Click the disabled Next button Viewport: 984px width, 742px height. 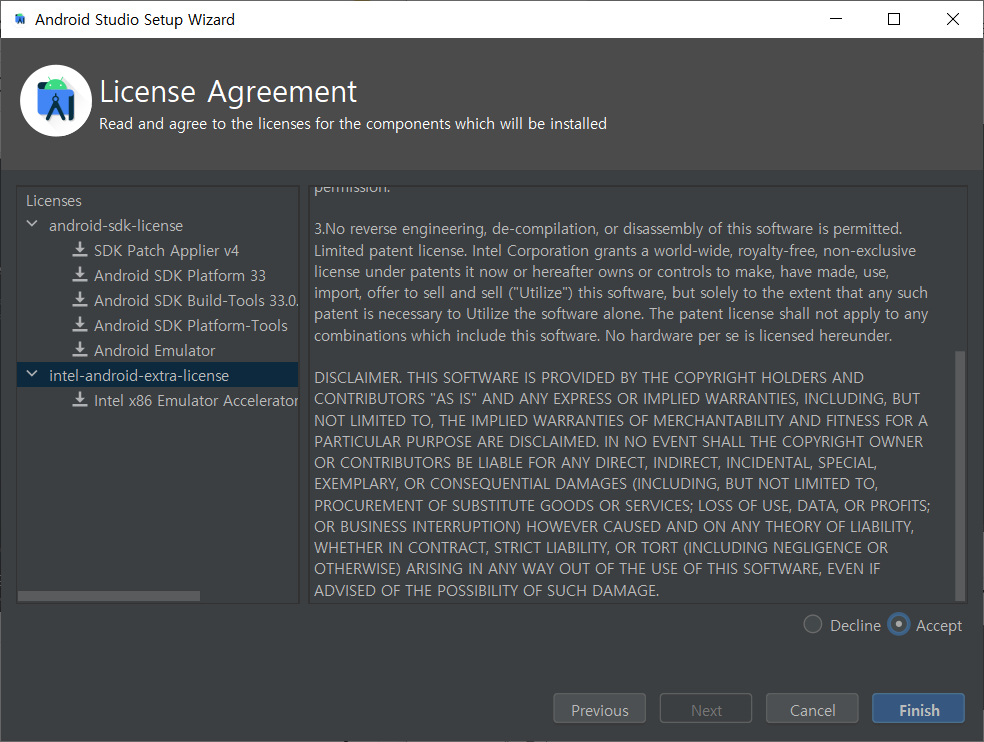click(706, 709)
